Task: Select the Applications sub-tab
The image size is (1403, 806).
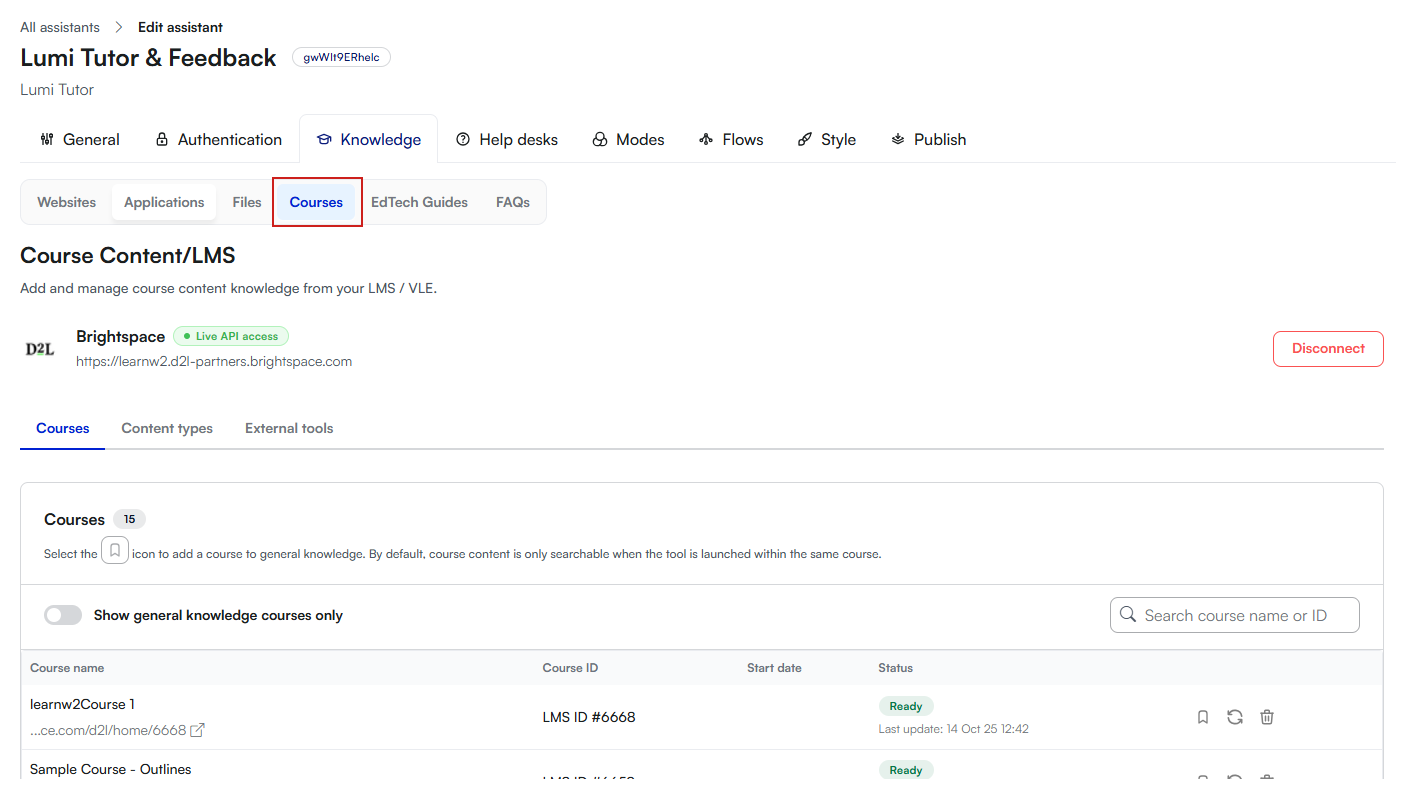Action: tap(164, 202)
